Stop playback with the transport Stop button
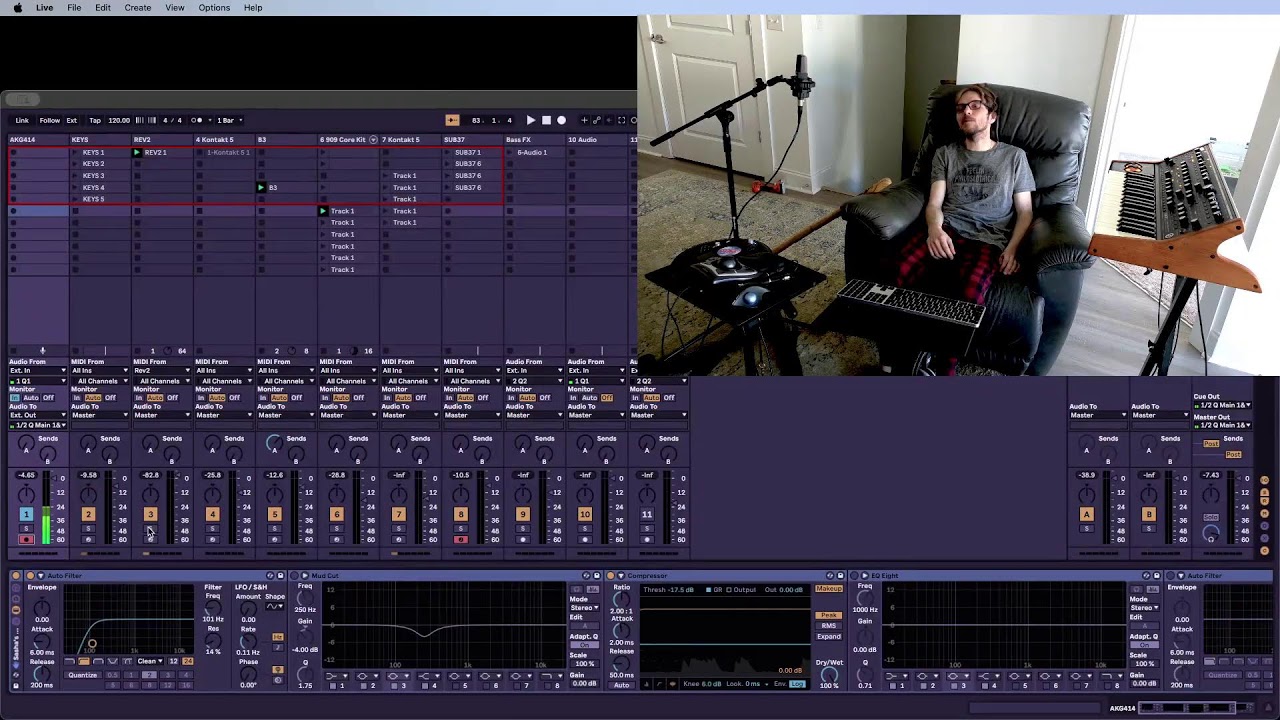 [546, 120]
